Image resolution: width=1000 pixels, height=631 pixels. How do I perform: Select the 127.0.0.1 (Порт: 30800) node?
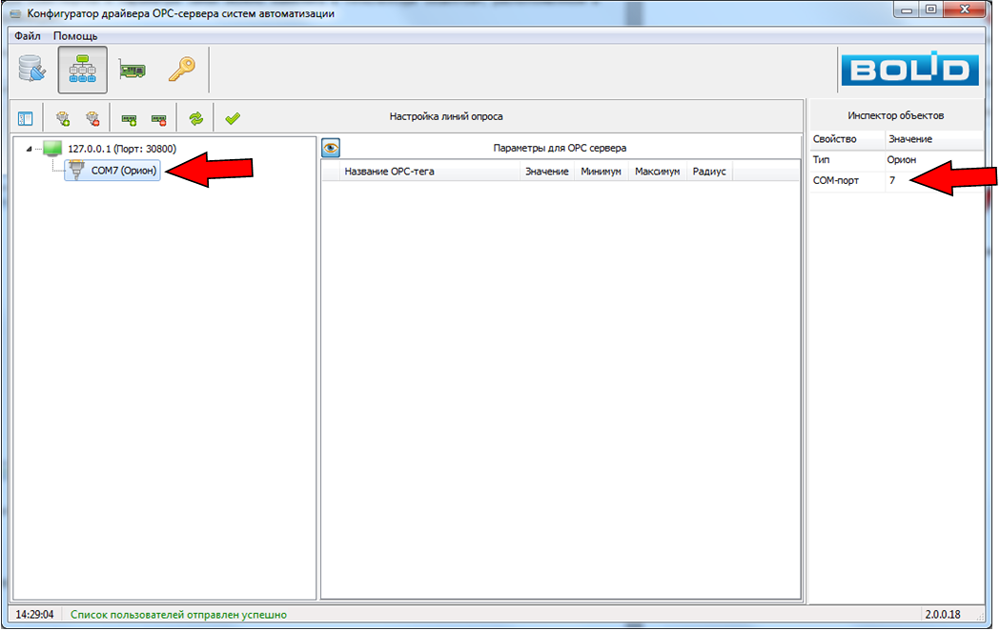click(121, 149)
